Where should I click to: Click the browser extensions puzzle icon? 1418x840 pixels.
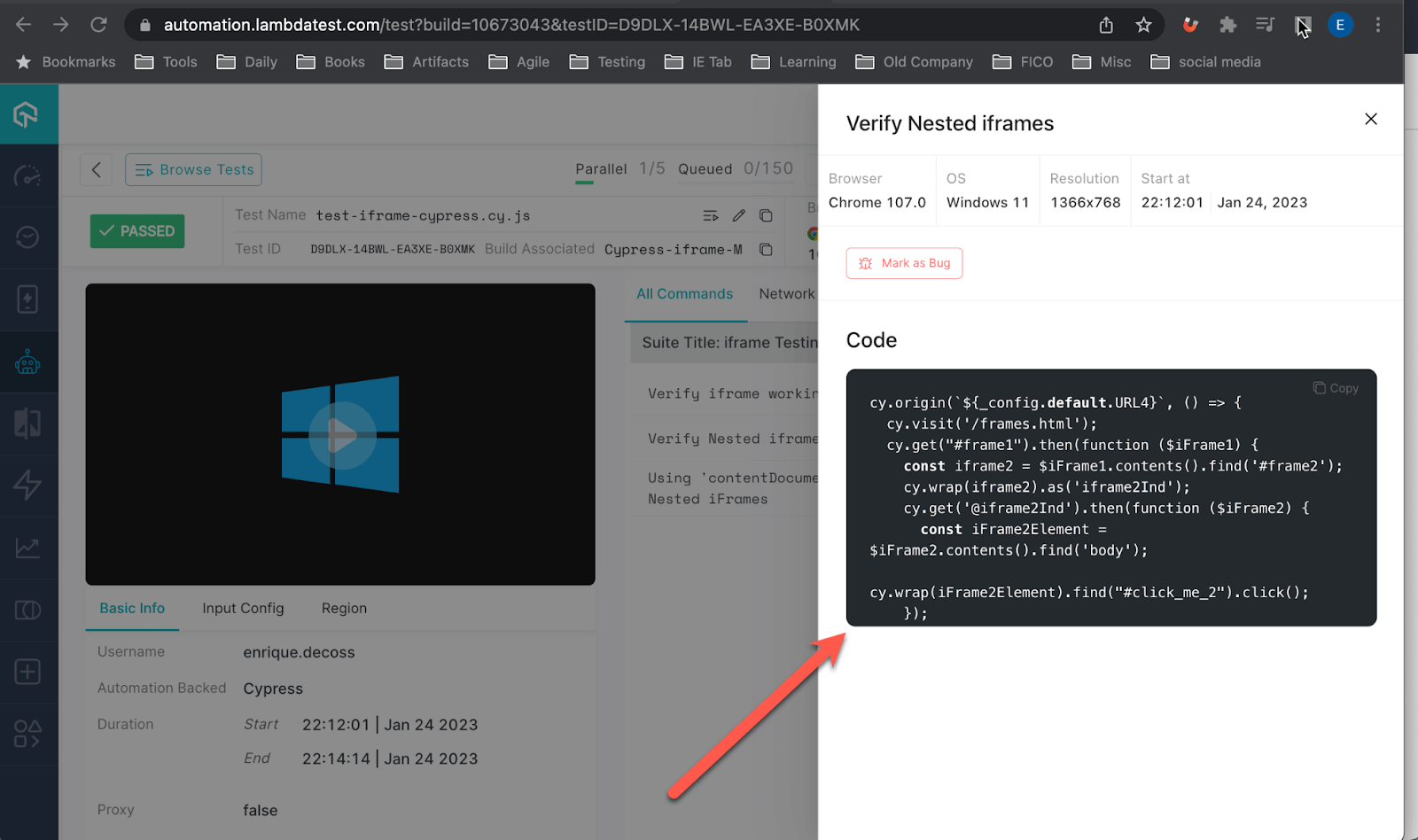(1227, 25)
